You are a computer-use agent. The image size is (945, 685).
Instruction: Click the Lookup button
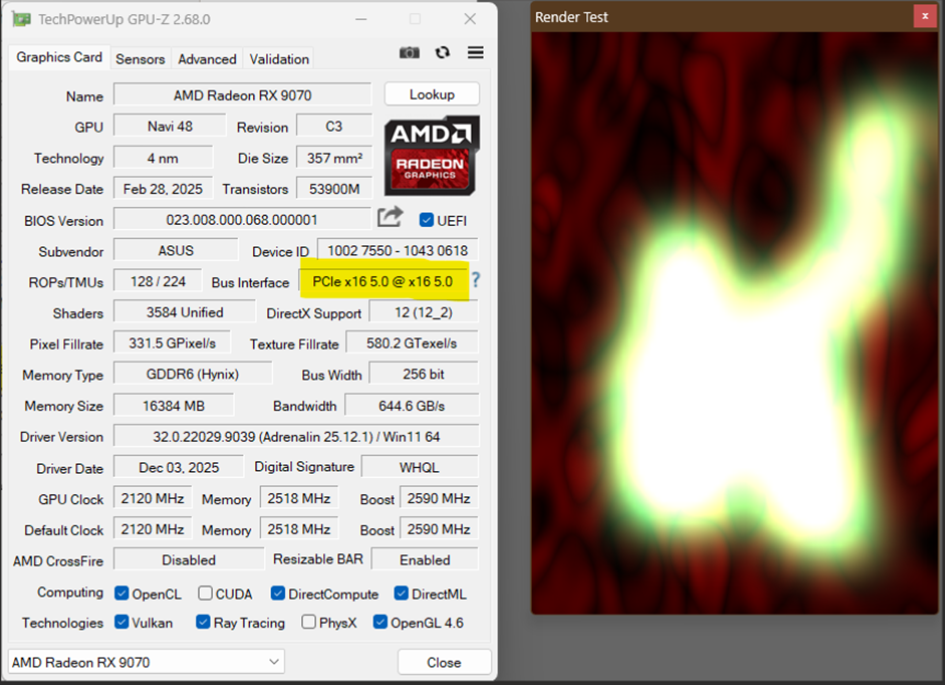coord(432,95)
